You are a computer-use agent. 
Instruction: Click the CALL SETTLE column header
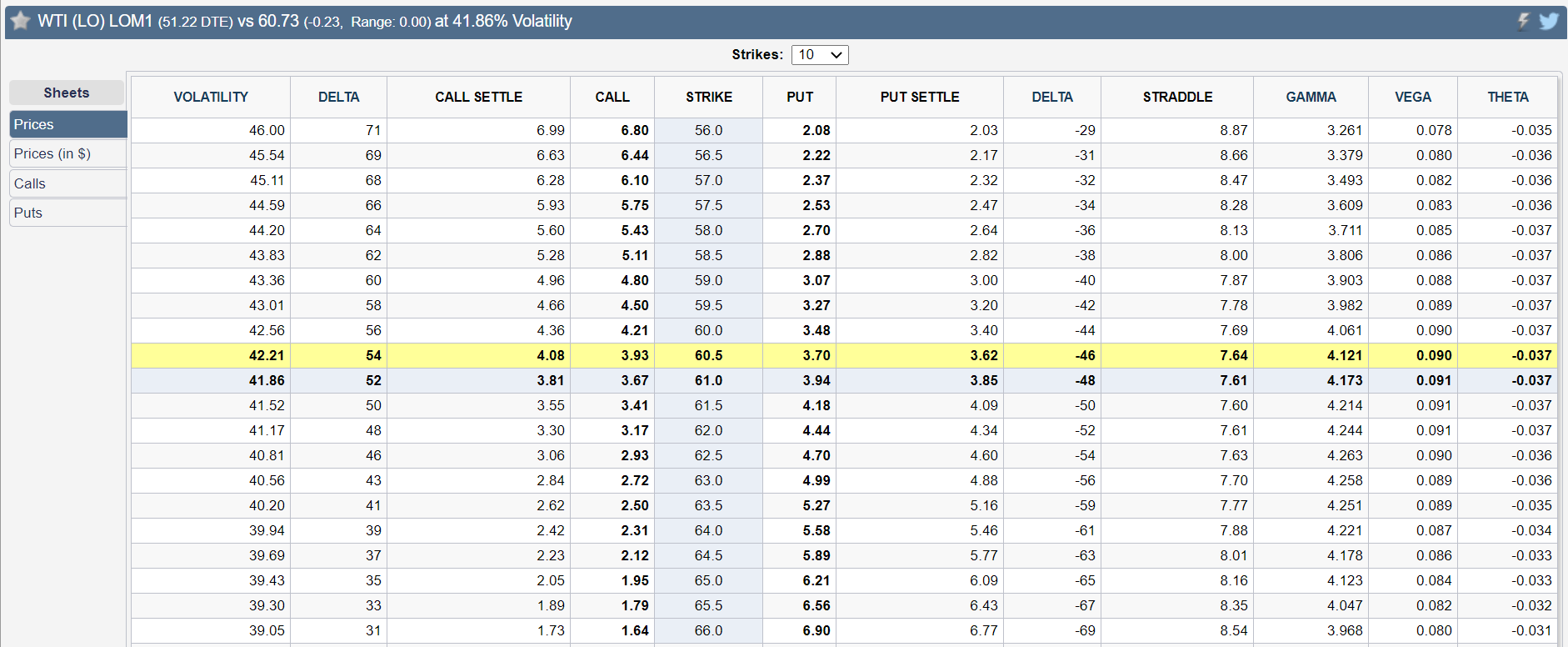click(479, 97)
